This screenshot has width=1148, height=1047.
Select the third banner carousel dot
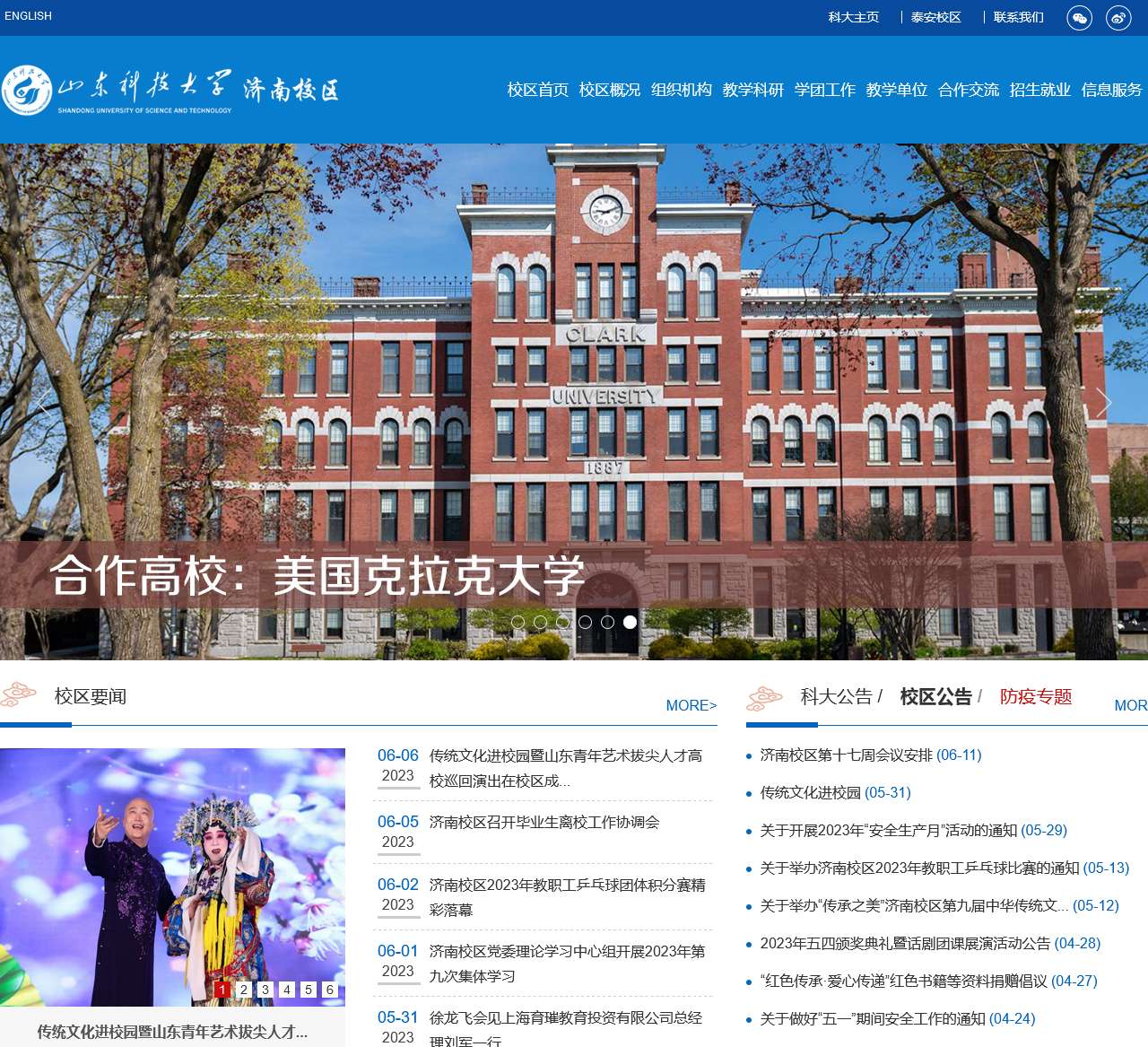562,622
